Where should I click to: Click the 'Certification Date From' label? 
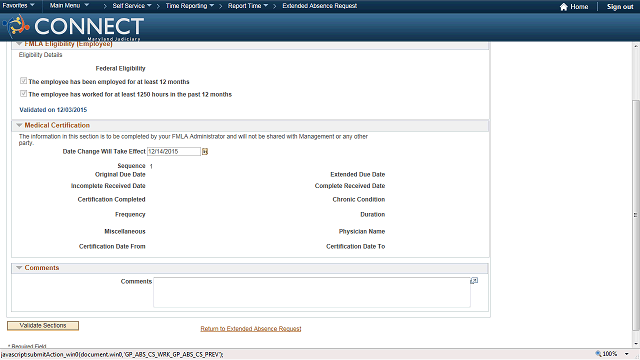(112, 247)
